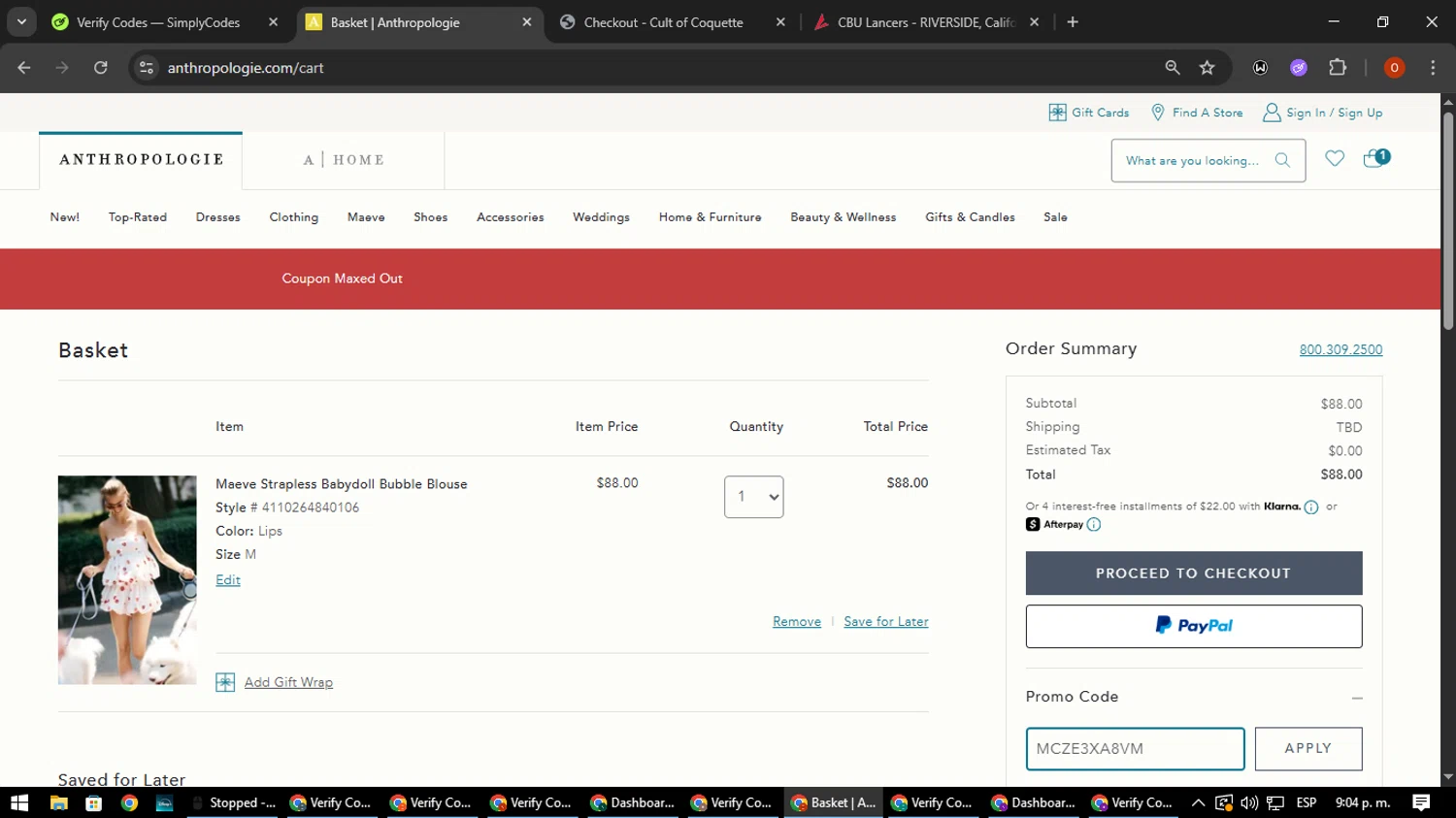The image size is (1456, 818).
Task: Open the quantity dropdown
Action: [754, 497]
